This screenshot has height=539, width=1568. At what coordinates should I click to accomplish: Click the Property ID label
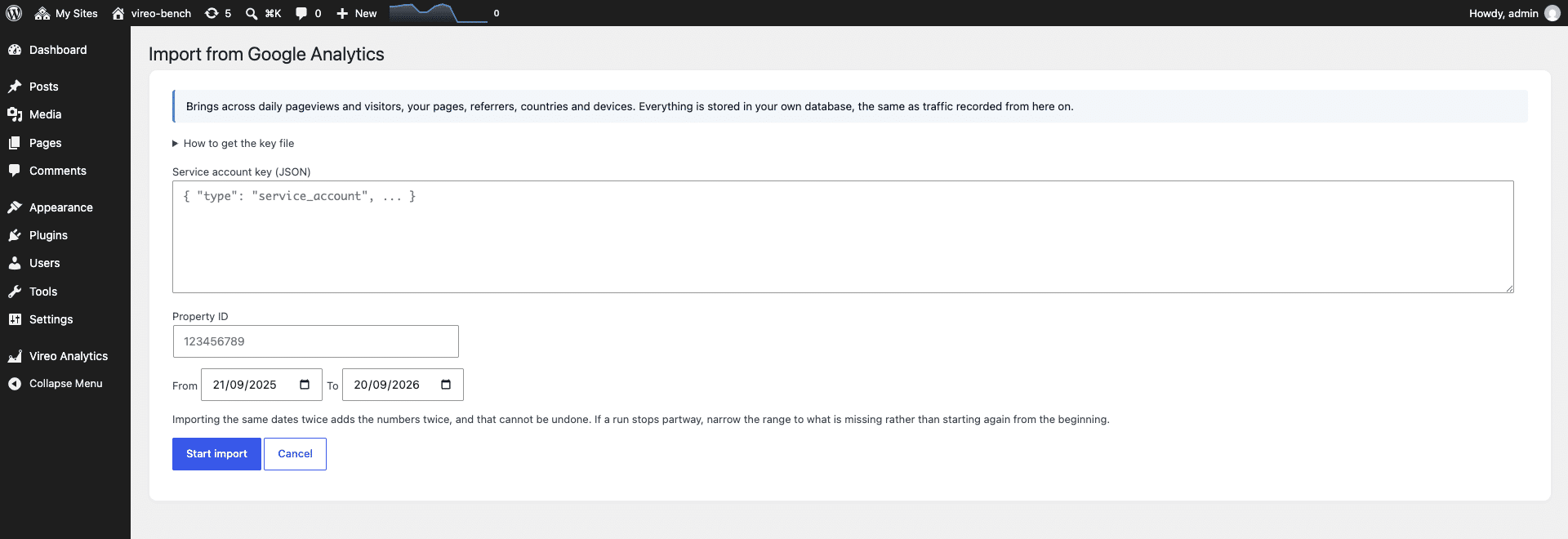[200, 317]
